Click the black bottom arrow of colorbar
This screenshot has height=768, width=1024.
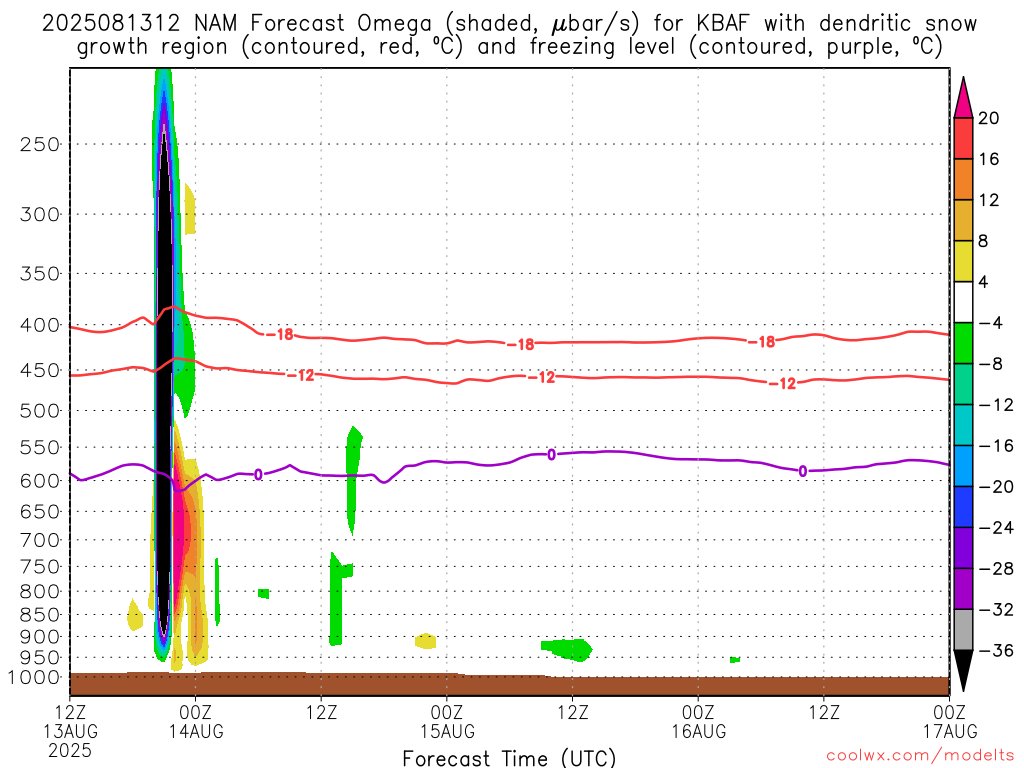[x=963, y=671]
